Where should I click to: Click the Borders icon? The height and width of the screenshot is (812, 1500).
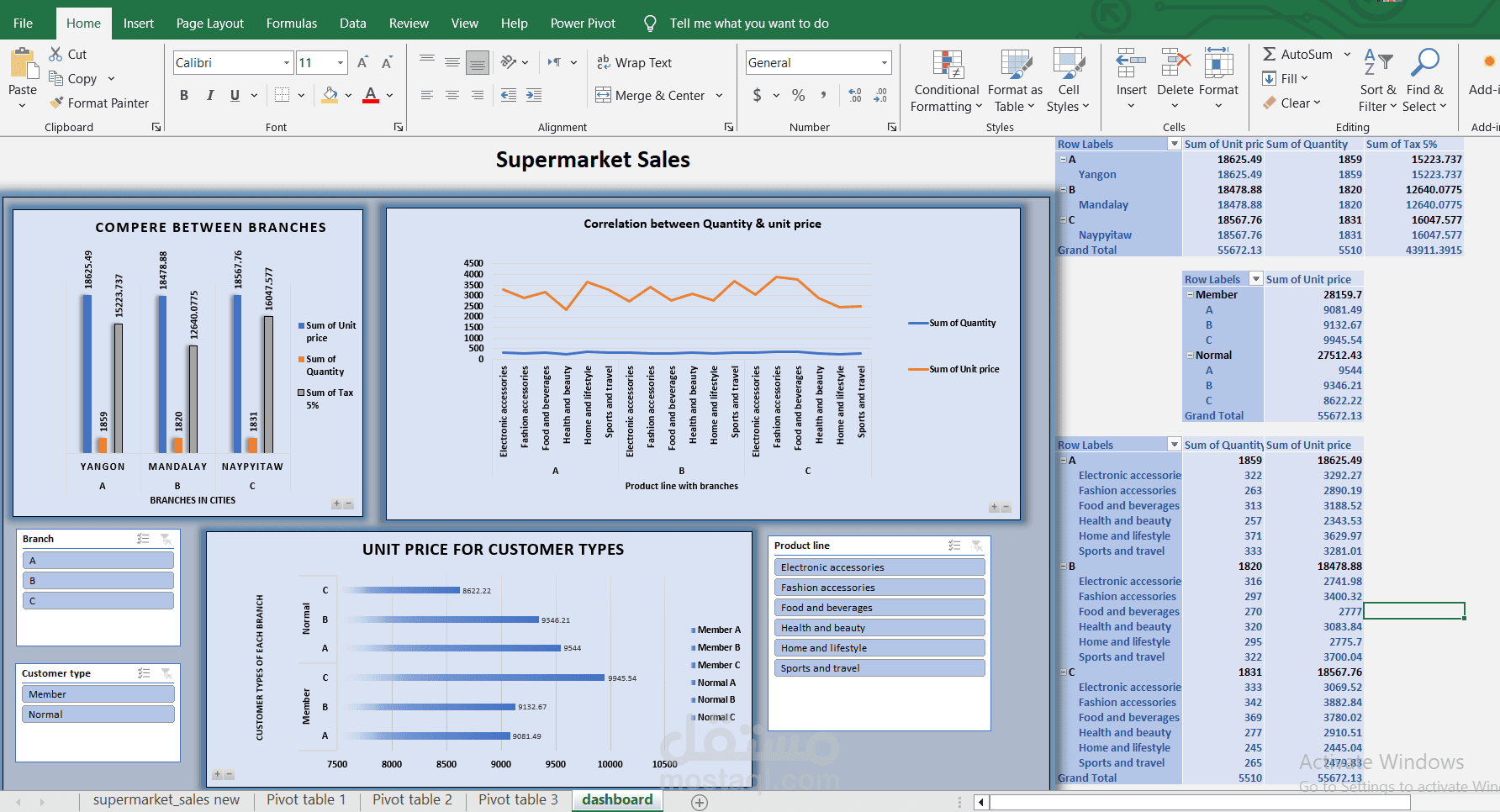click(283, 95)
